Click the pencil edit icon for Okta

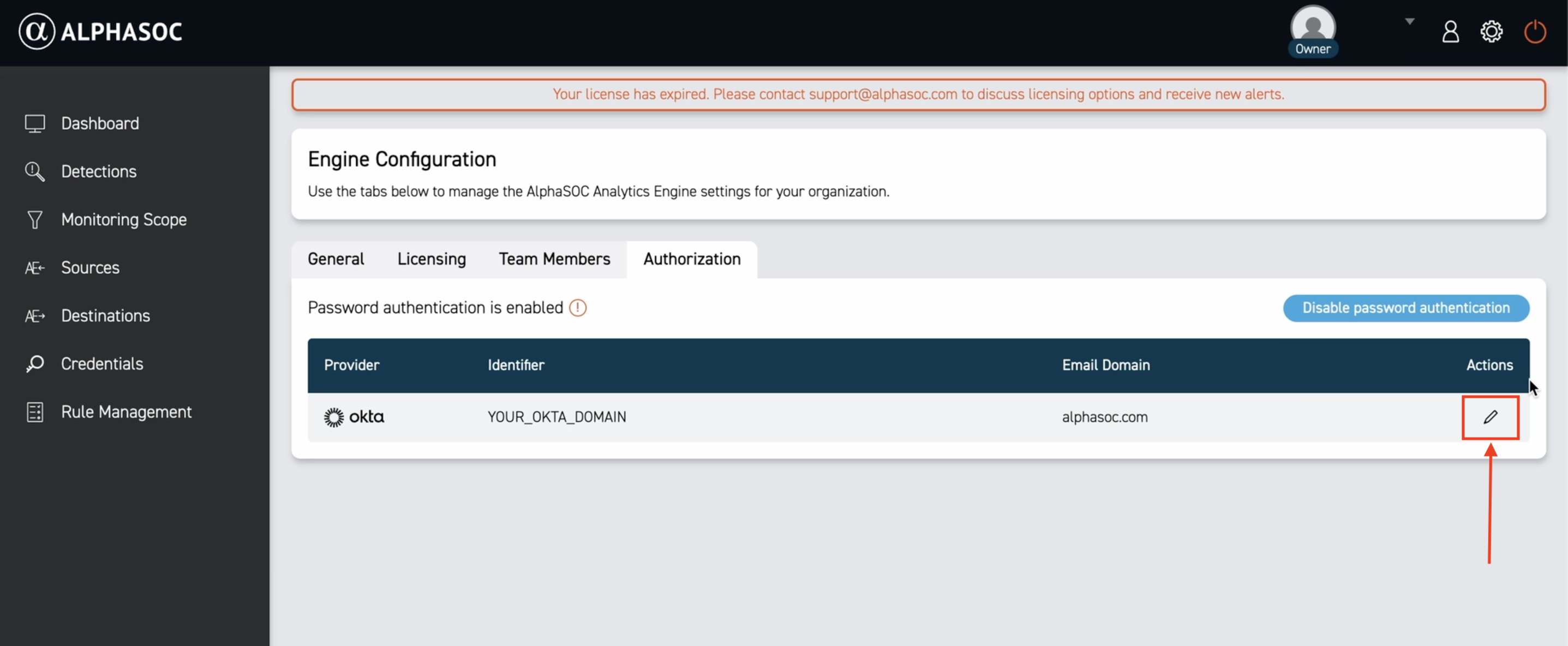point(1489,417)
